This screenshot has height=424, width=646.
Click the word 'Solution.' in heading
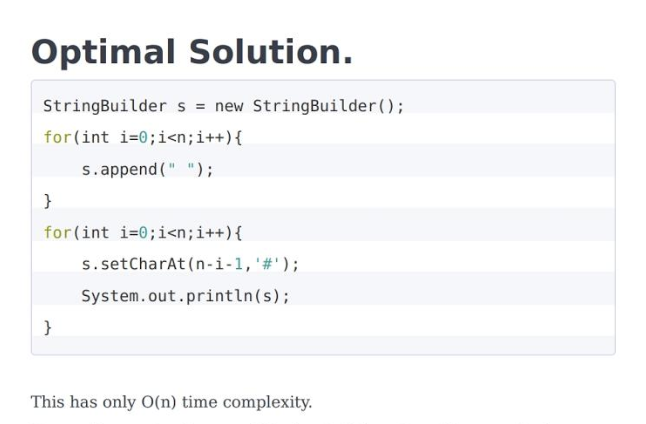(x=271, y=52)
